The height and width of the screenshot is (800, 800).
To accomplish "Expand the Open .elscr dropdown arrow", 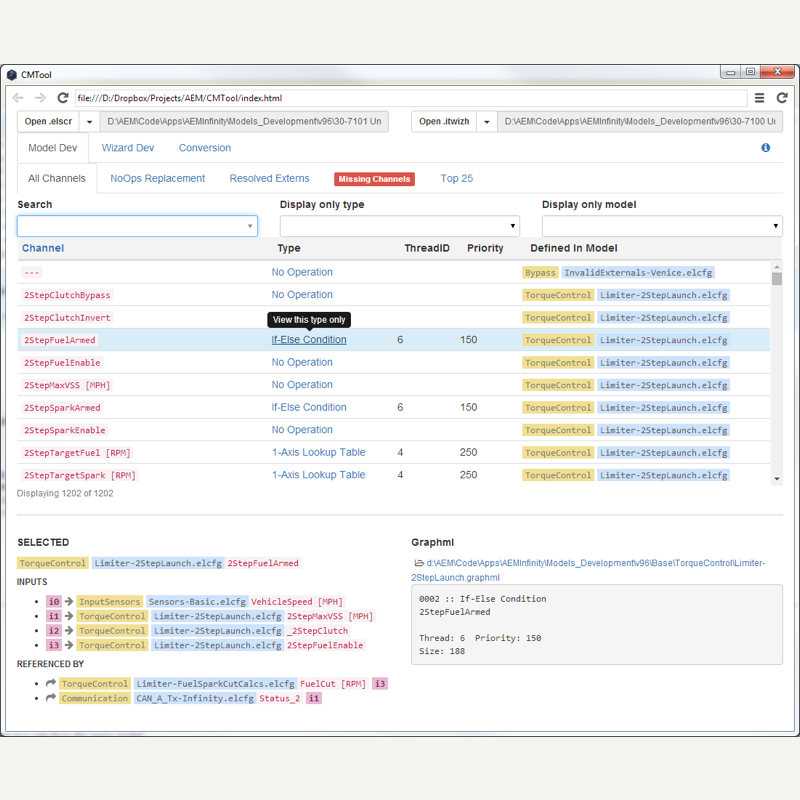I will pos(90,122).
